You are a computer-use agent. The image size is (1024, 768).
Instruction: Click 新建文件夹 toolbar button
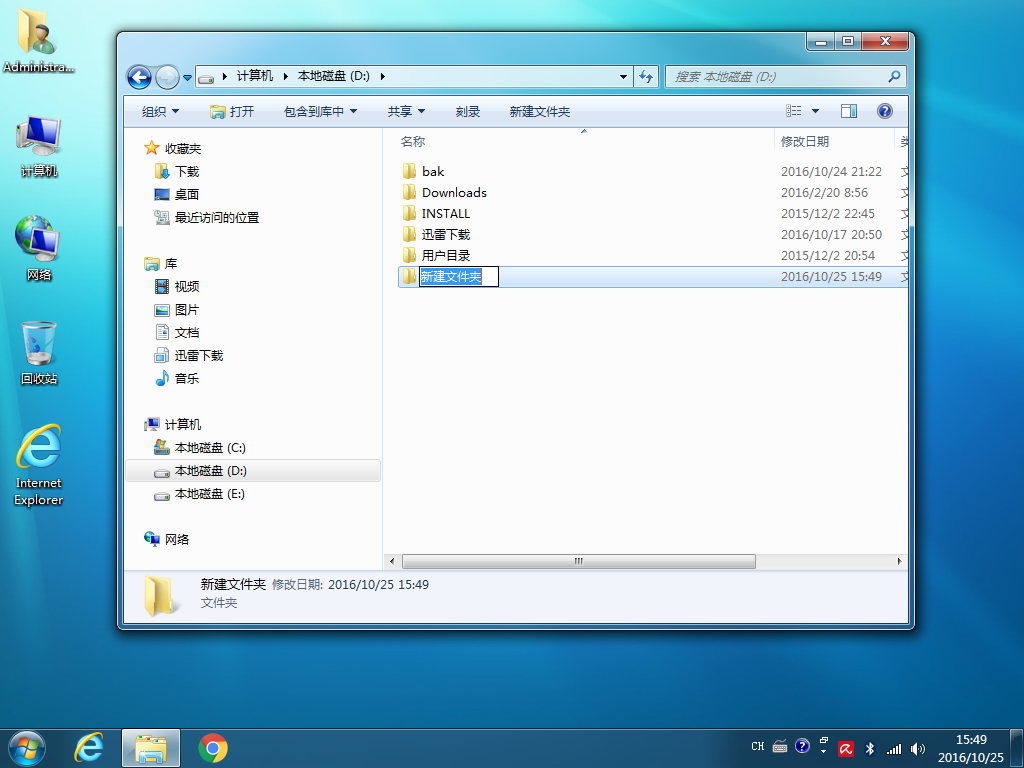pyautogui.click(x=539, y=112)
